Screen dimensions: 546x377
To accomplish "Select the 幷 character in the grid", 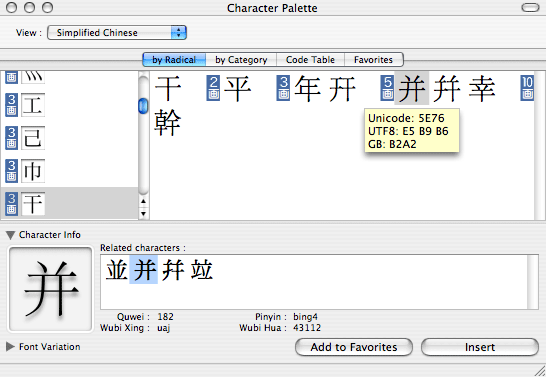I will (447, 89).
